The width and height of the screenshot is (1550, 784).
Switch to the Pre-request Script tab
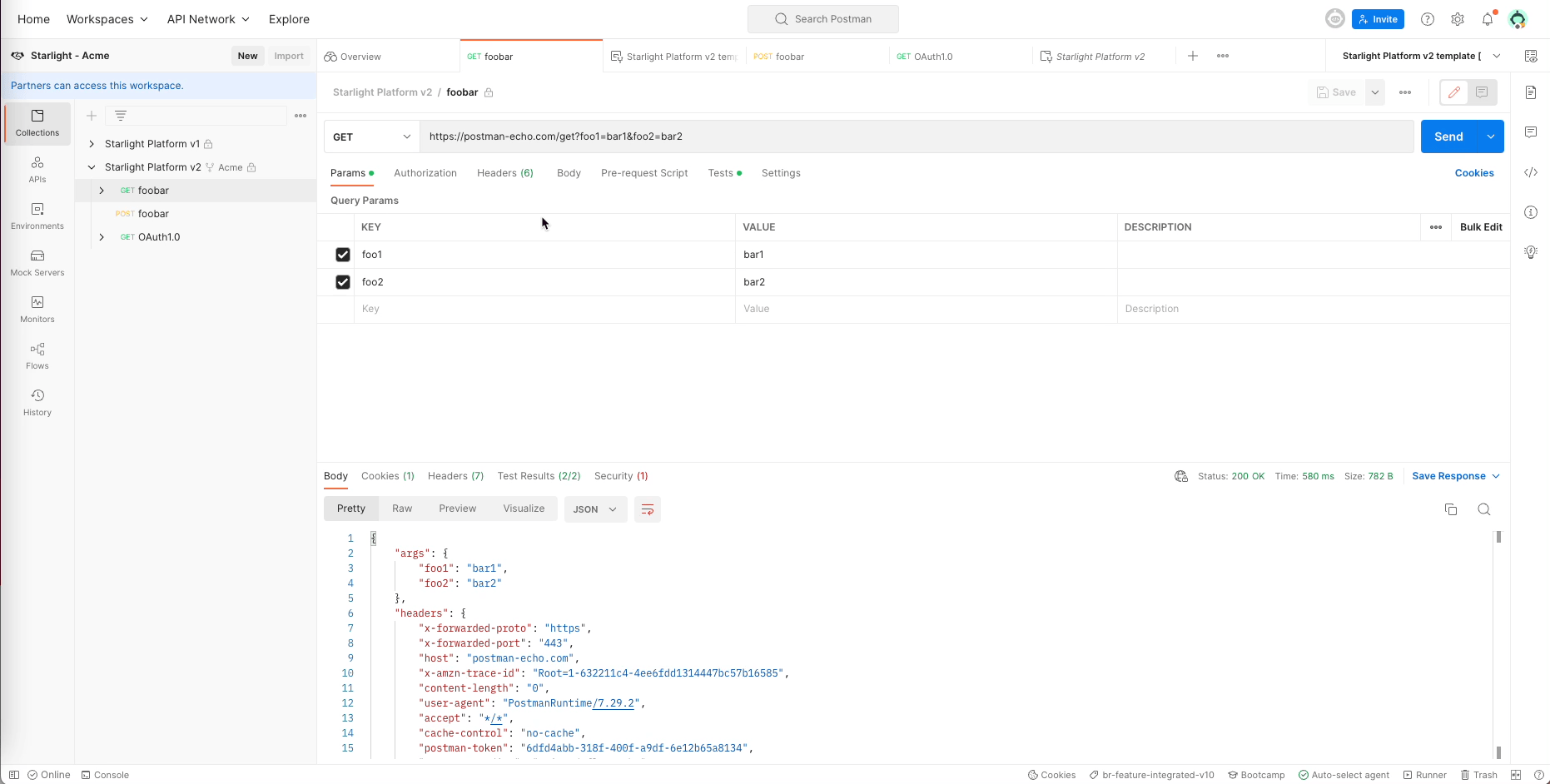tap(644, 173)
